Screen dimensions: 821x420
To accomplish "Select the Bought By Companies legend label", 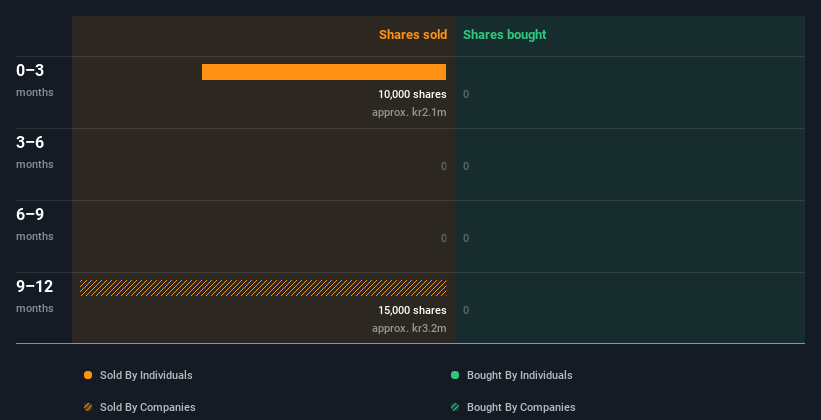I will coord(521,407).
